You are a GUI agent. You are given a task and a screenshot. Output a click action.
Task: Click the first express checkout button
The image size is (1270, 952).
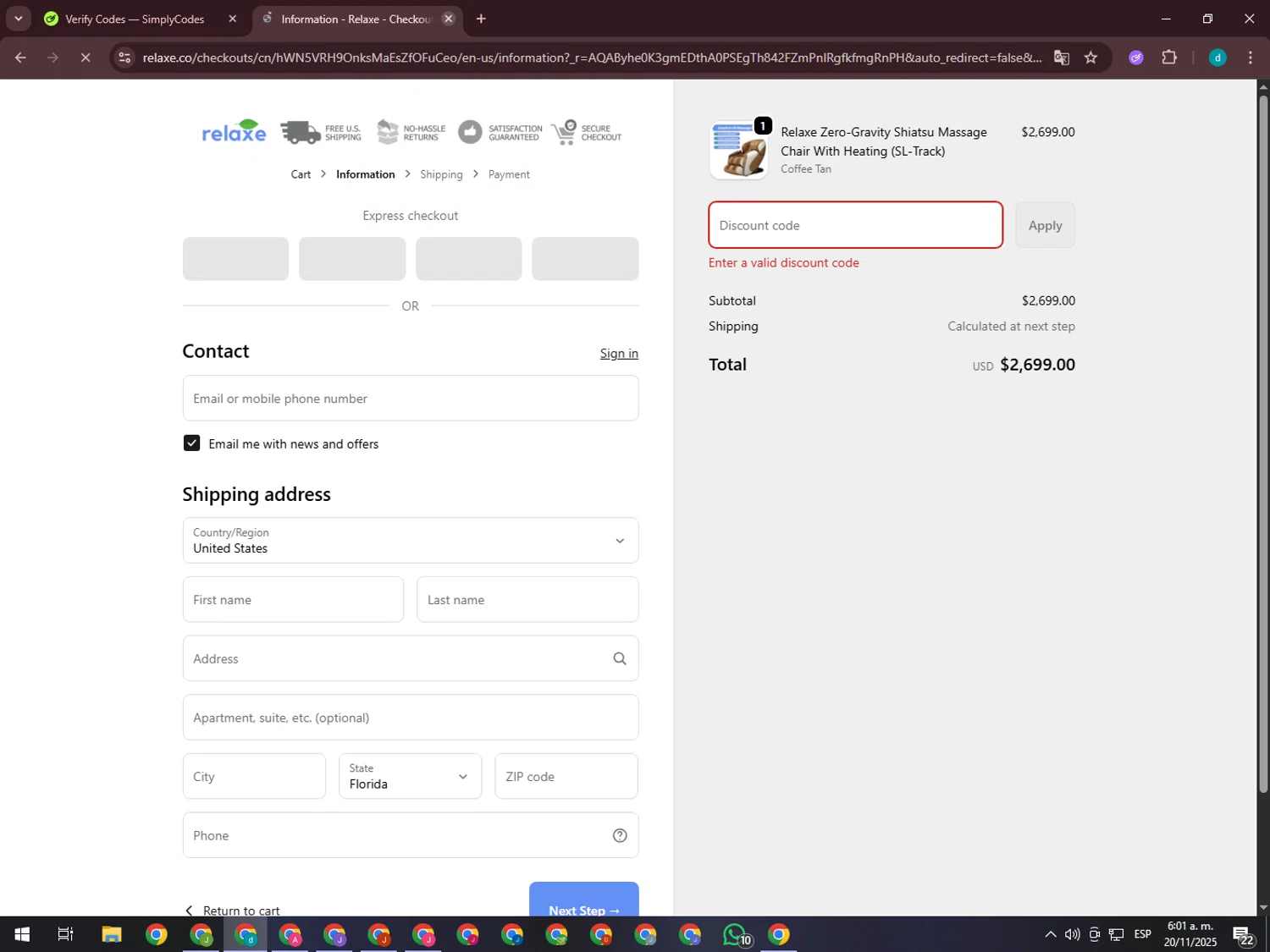235,259
